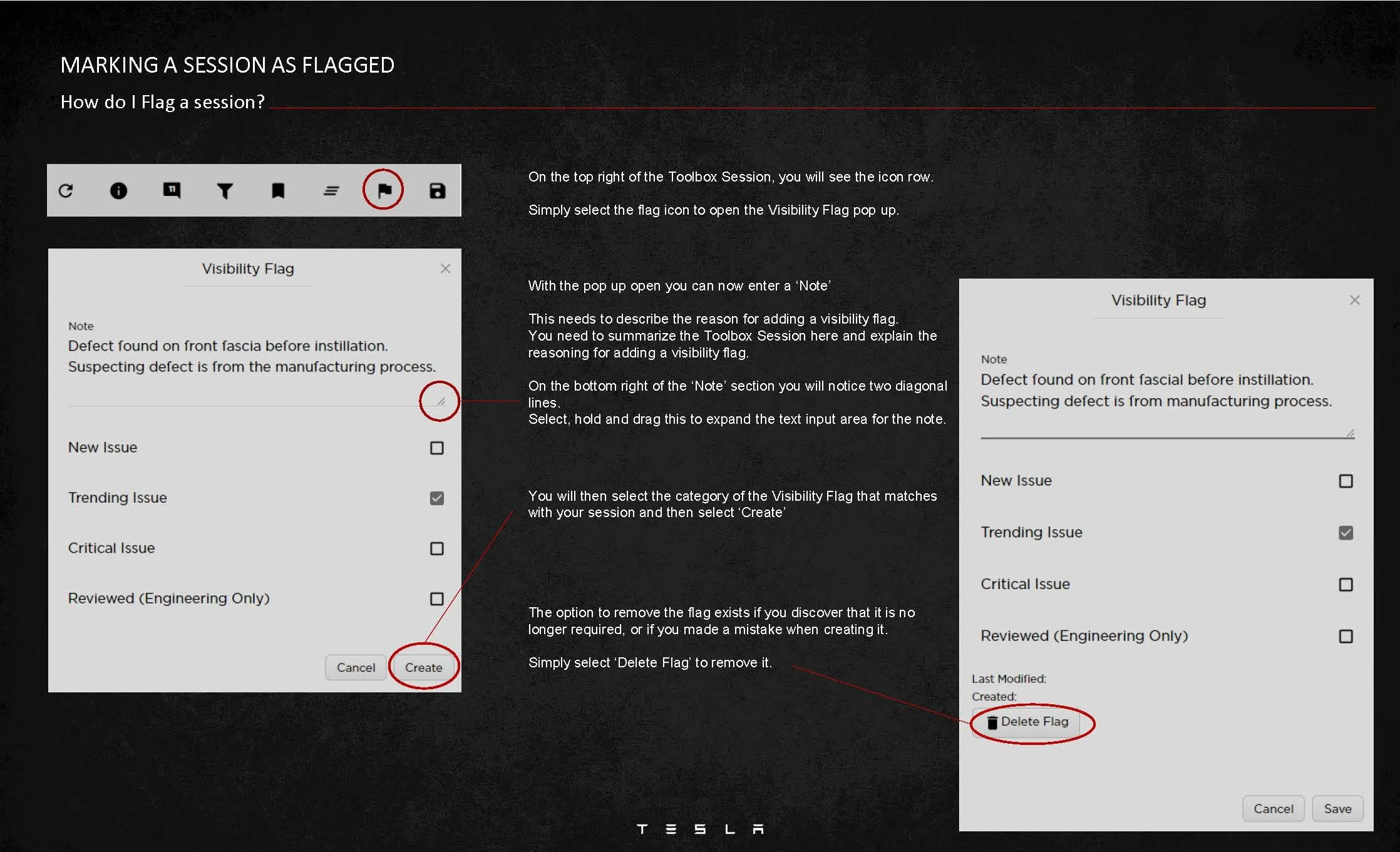Click the Create button
The width and height of the screenshot is (1400, 852).
point(423,667)
